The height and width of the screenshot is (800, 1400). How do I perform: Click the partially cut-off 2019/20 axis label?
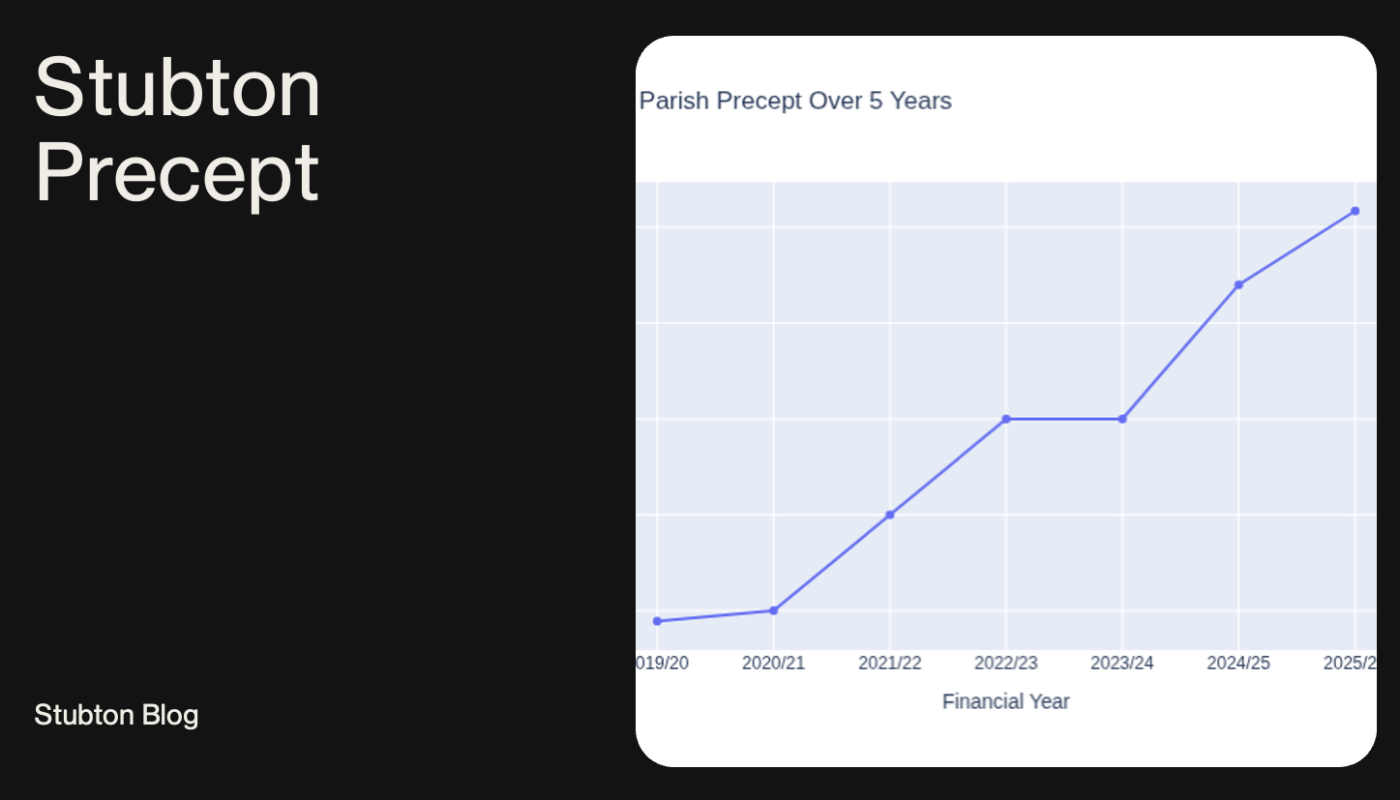click(663, 663)
